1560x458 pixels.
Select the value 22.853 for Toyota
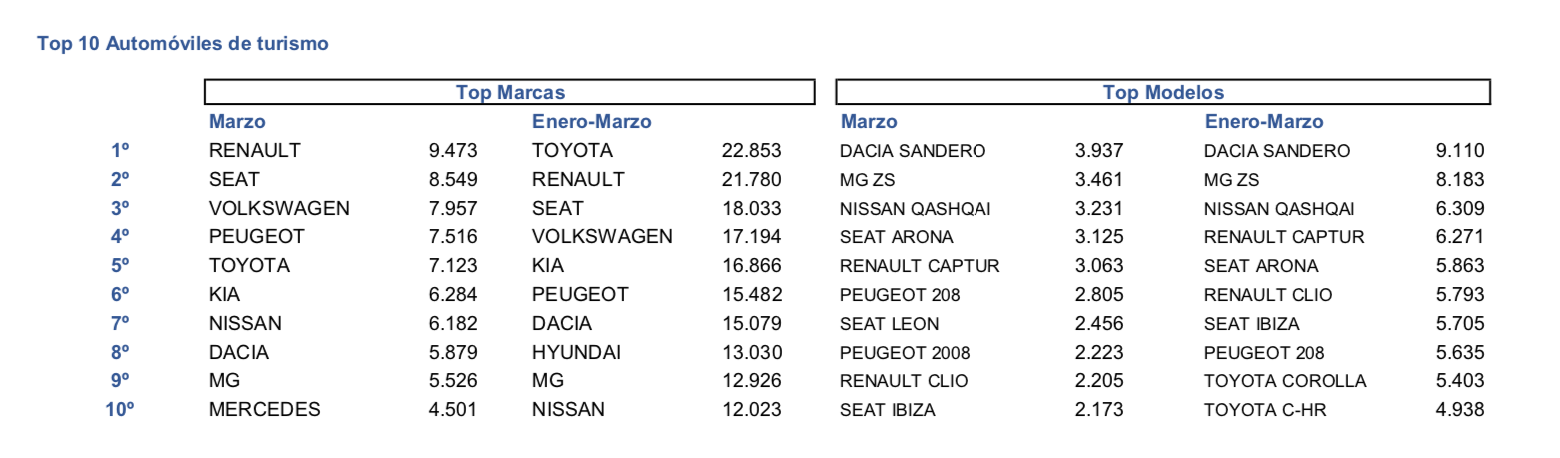pyautogui.click(x=751, y=151)
